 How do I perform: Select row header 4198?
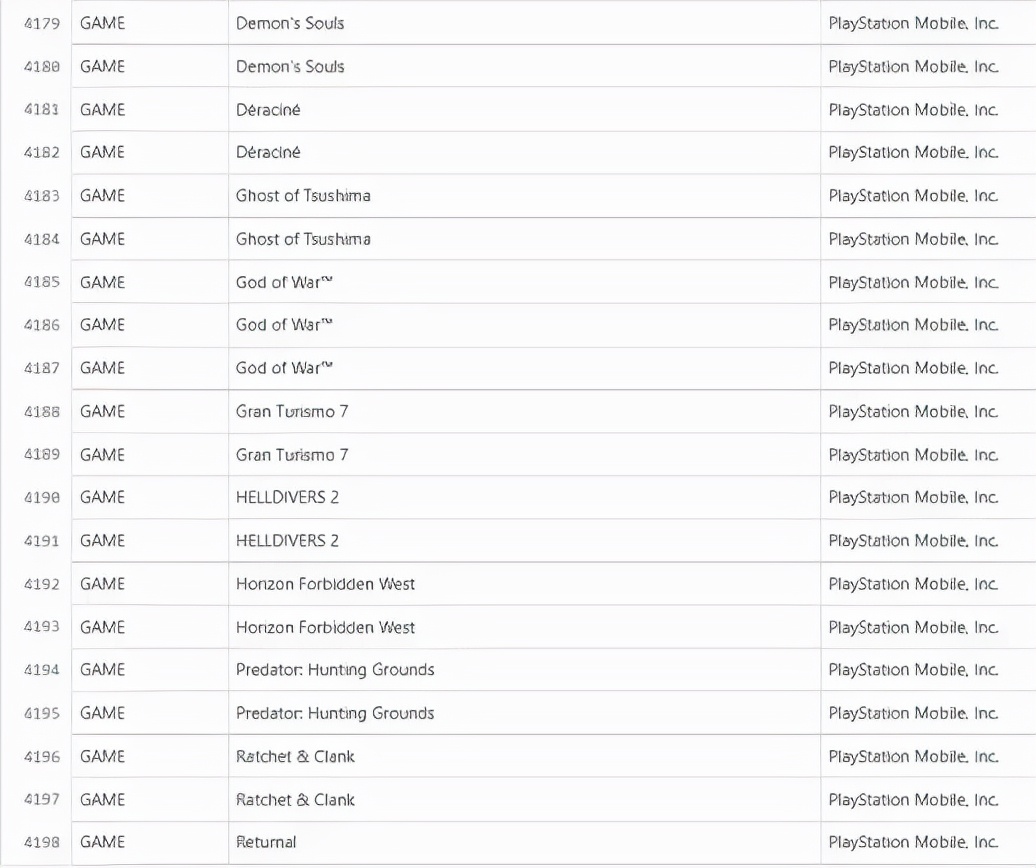click(42, 842)
